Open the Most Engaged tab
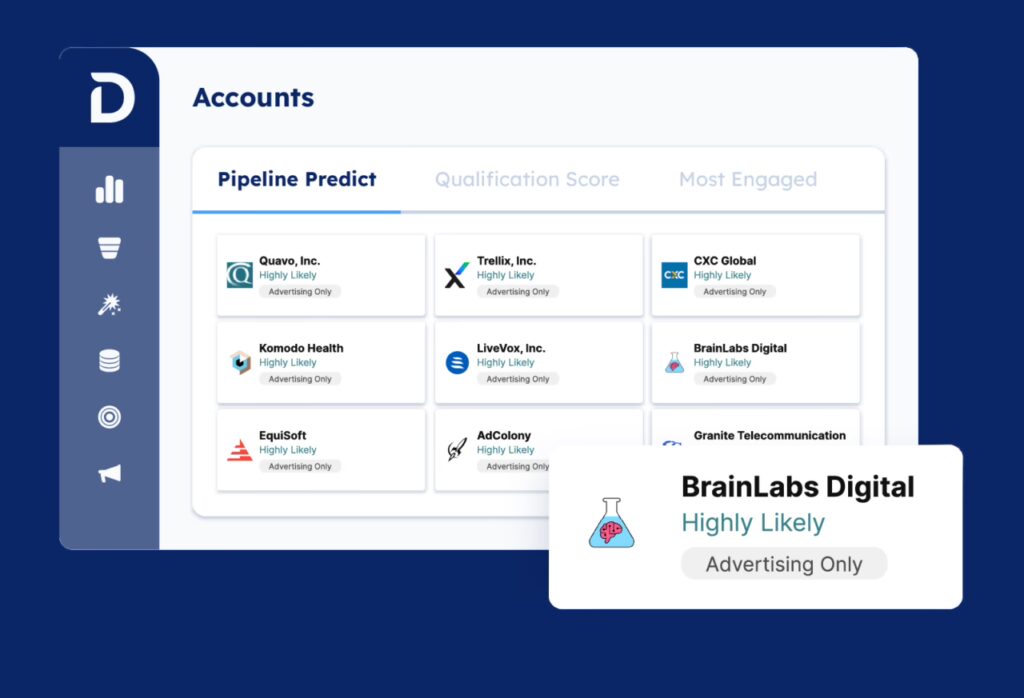The image size is (1024, 698). [747, 180]
